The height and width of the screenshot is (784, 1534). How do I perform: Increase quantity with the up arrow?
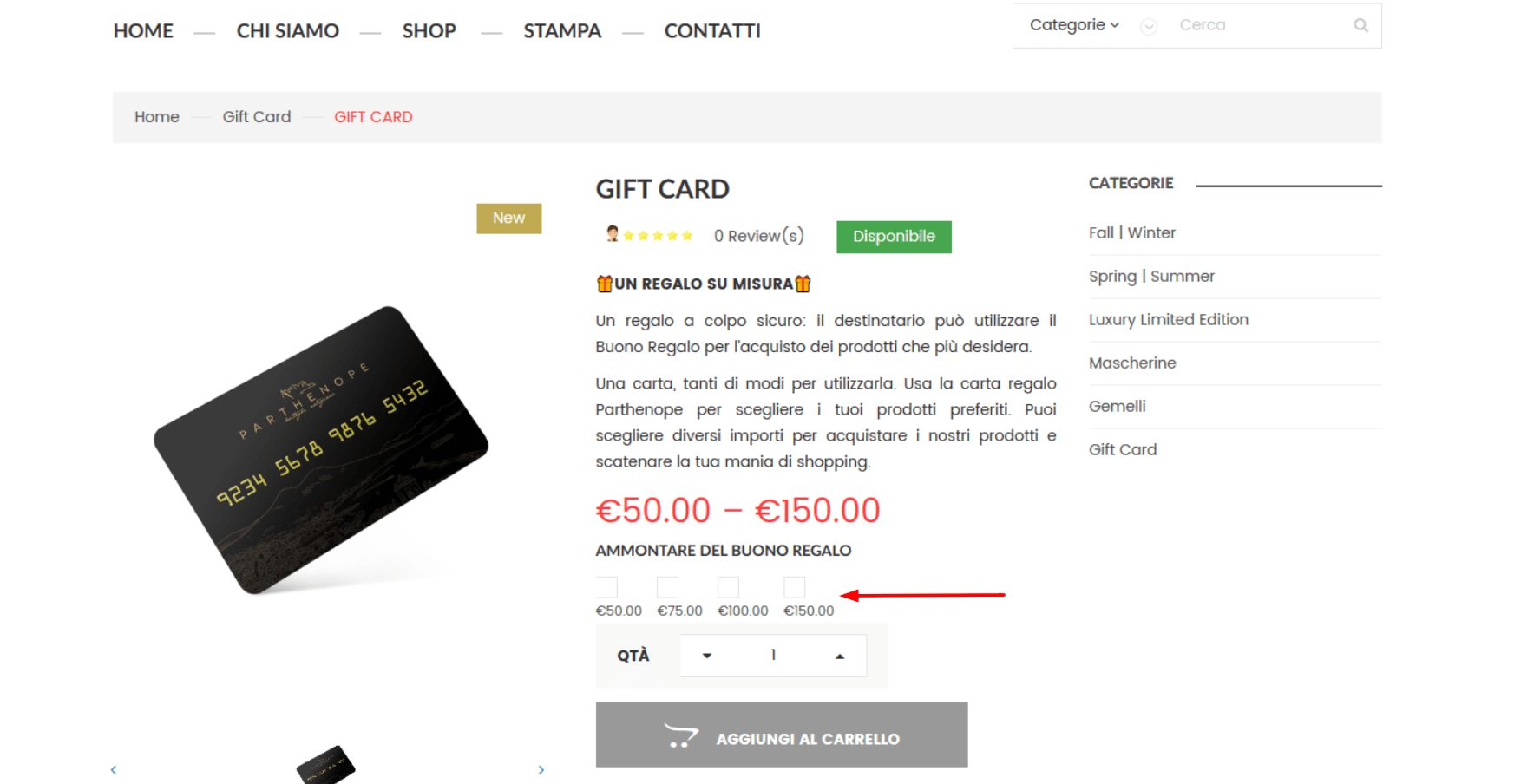(x=840, y=656)
